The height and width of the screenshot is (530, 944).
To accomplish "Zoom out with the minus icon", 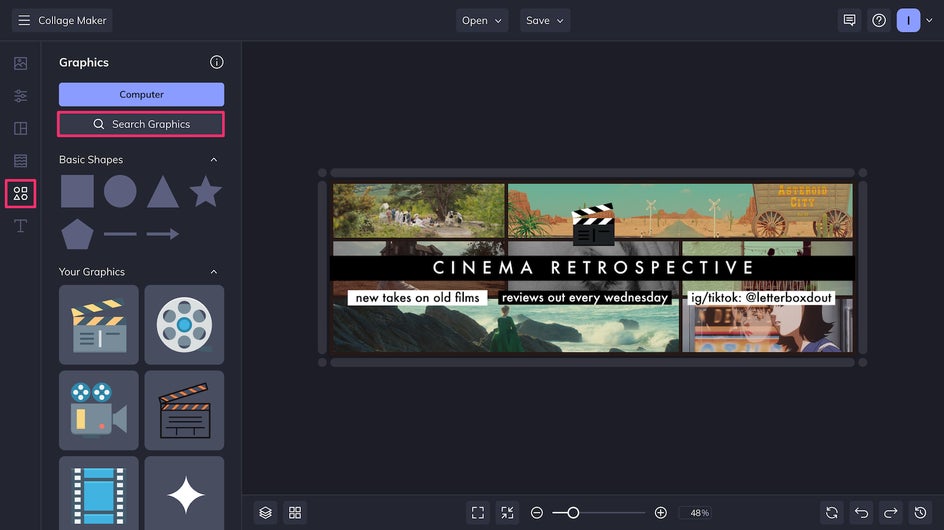I will tap(537, 512).
